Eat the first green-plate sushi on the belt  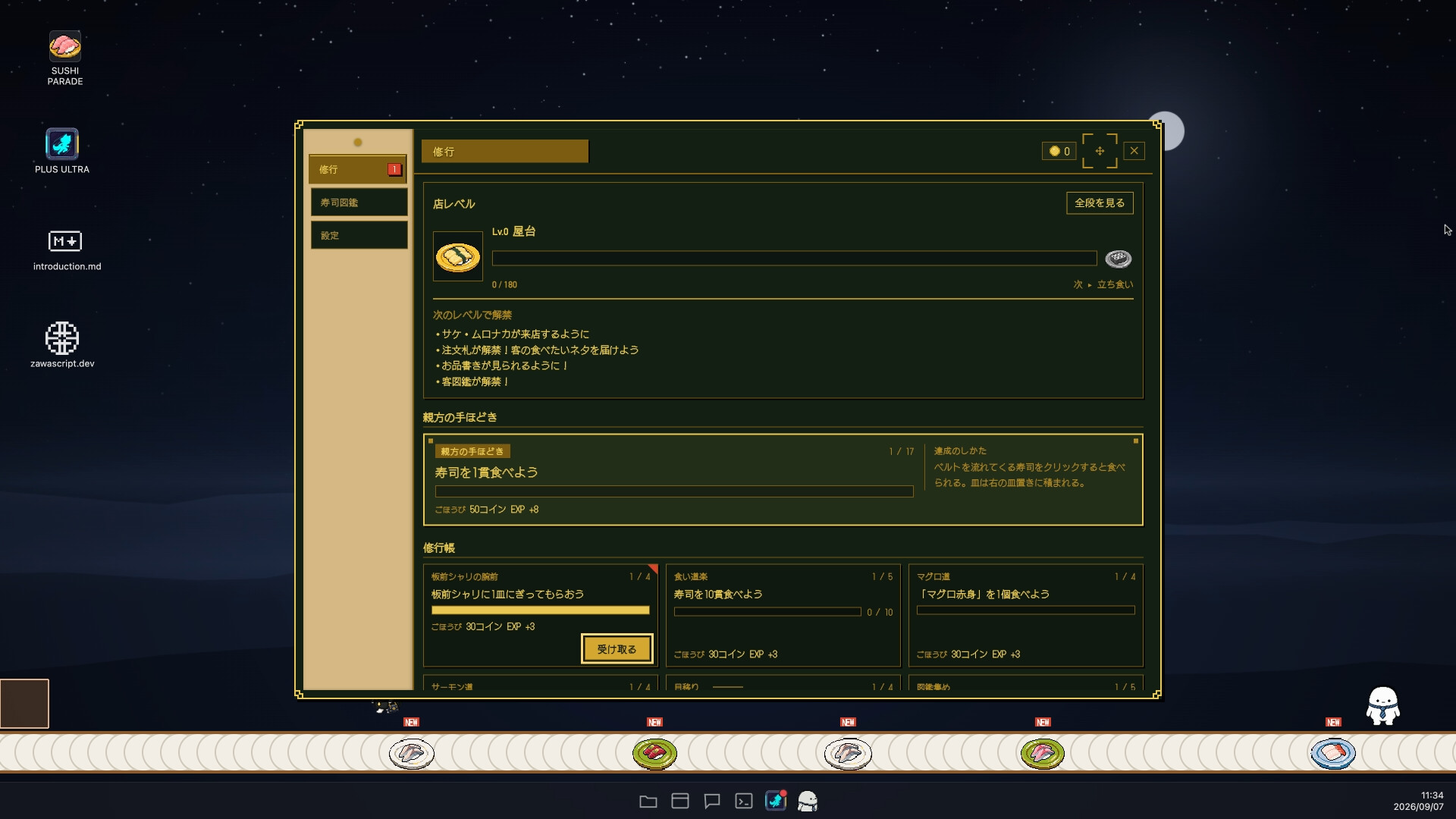(654, 753)
